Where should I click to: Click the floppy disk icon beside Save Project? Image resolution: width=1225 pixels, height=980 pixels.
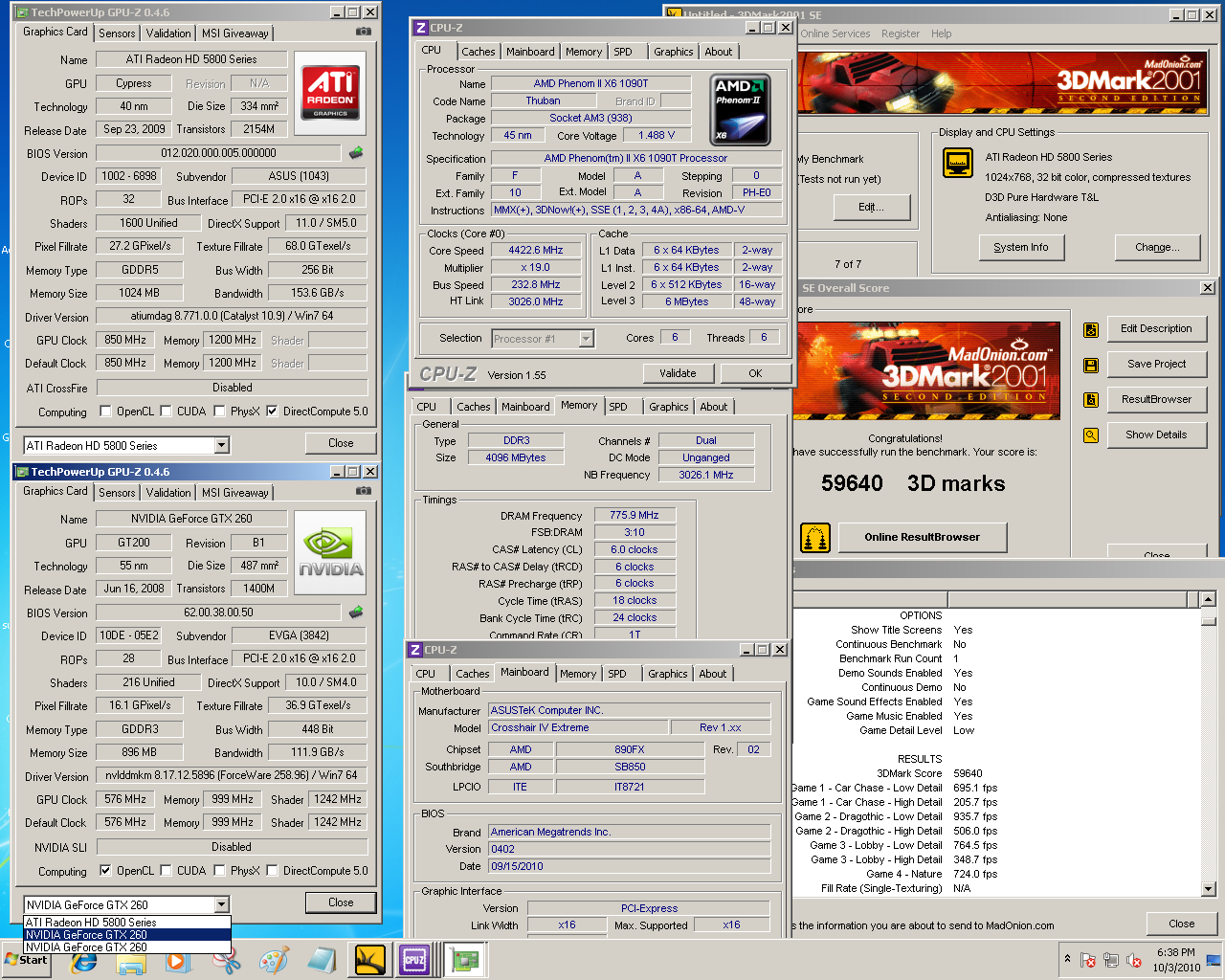(1091, 366)
